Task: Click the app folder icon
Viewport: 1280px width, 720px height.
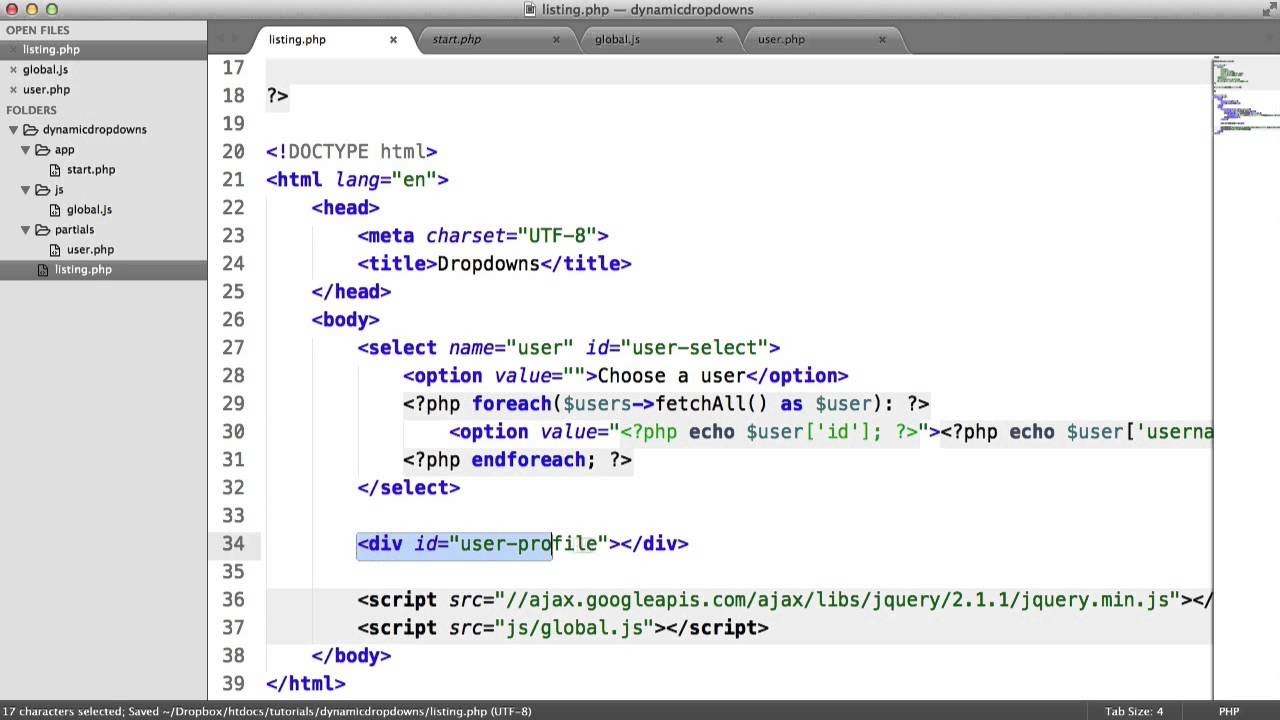Action: [42, 149]
